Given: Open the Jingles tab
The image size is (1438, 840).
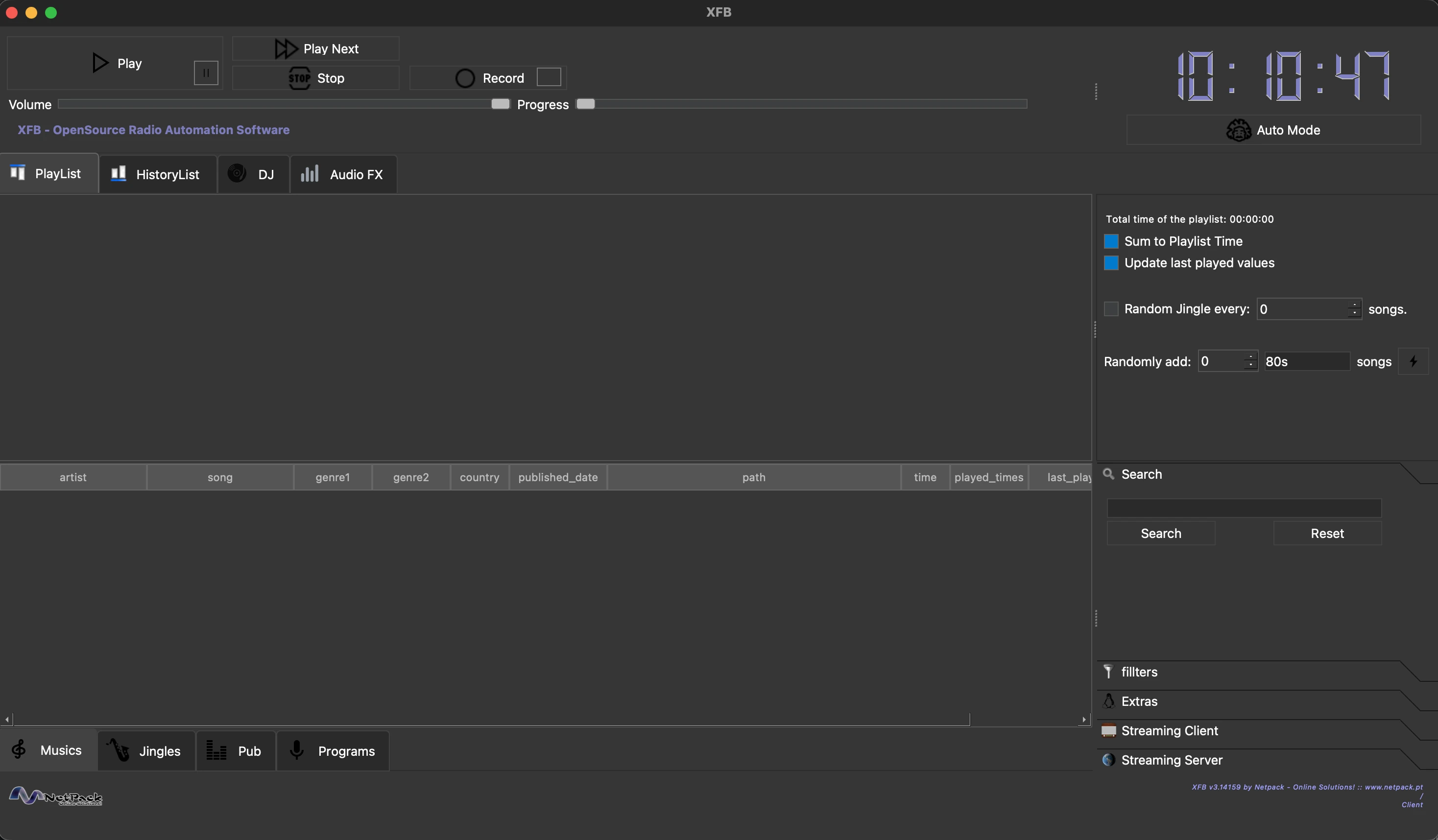Looking at the screenshot, I should [x=146, y=751].
